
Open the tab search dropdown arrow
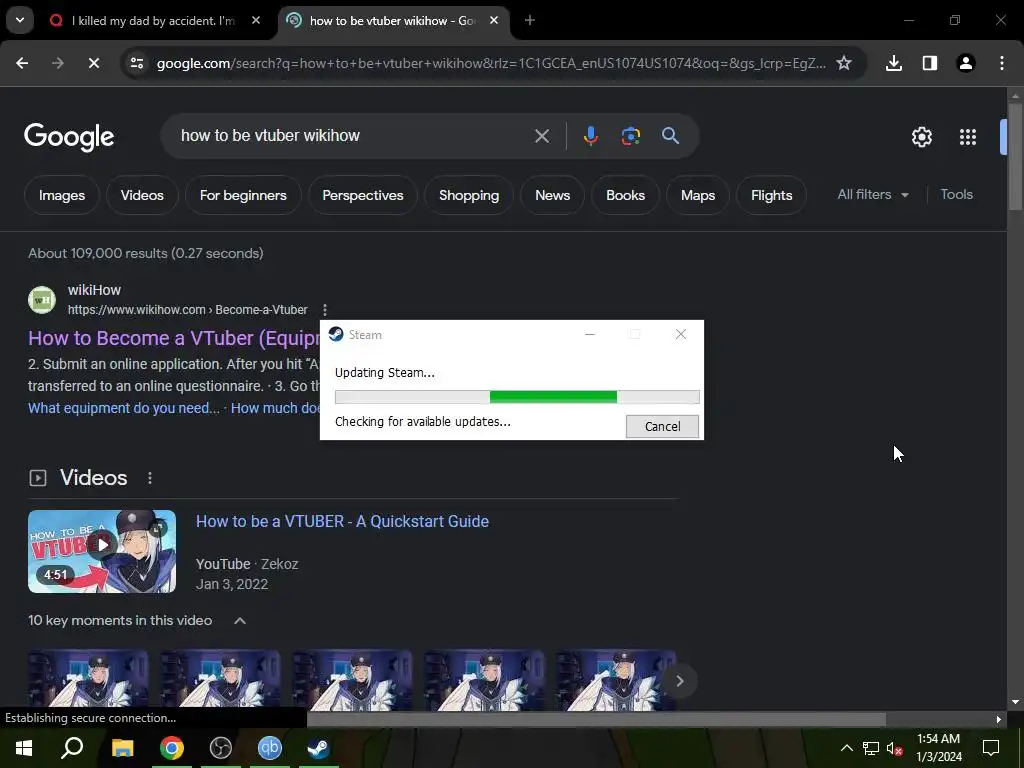(20, 20)
